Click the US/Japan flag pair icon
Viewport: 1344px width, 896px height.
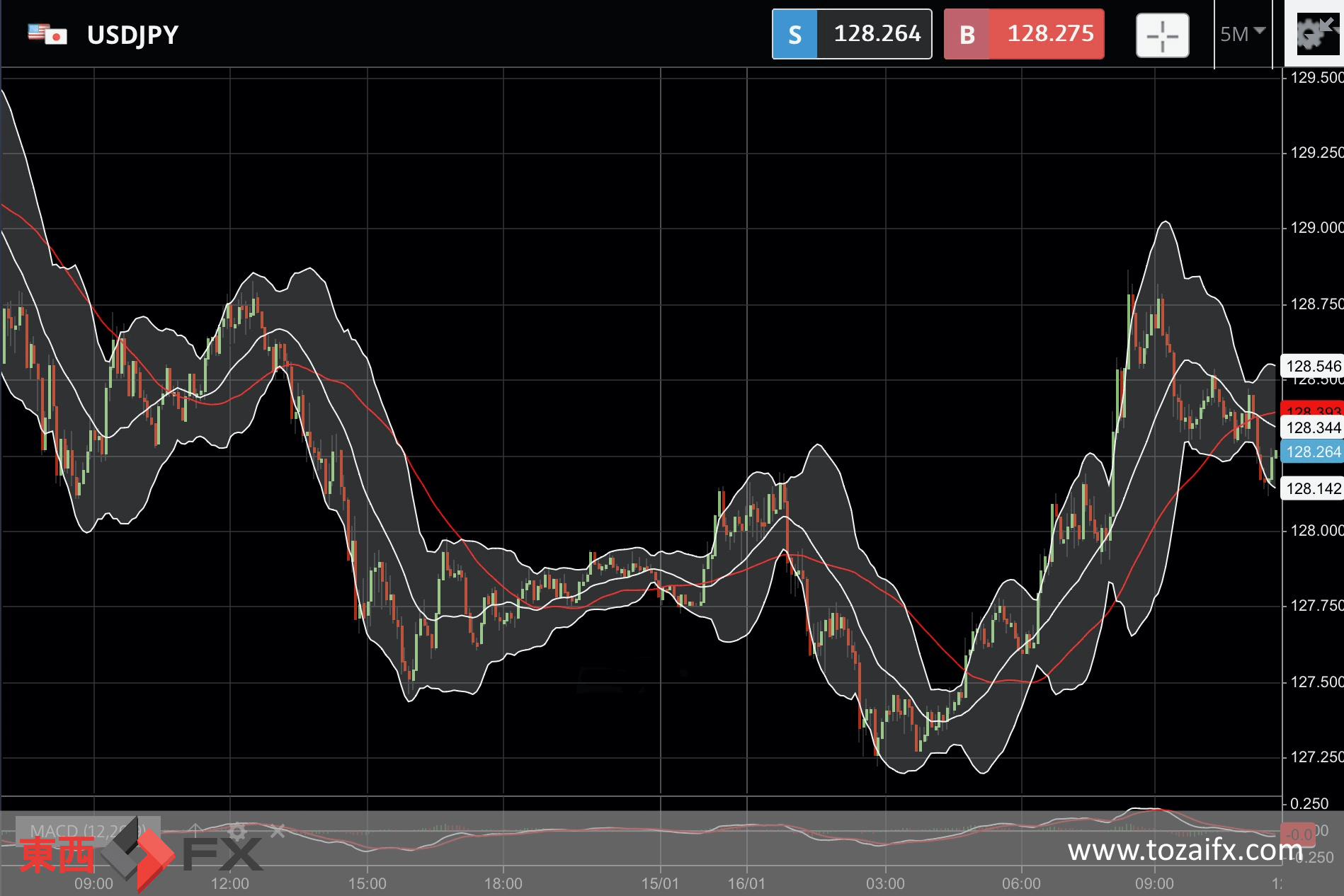click(x=47, y=34)
